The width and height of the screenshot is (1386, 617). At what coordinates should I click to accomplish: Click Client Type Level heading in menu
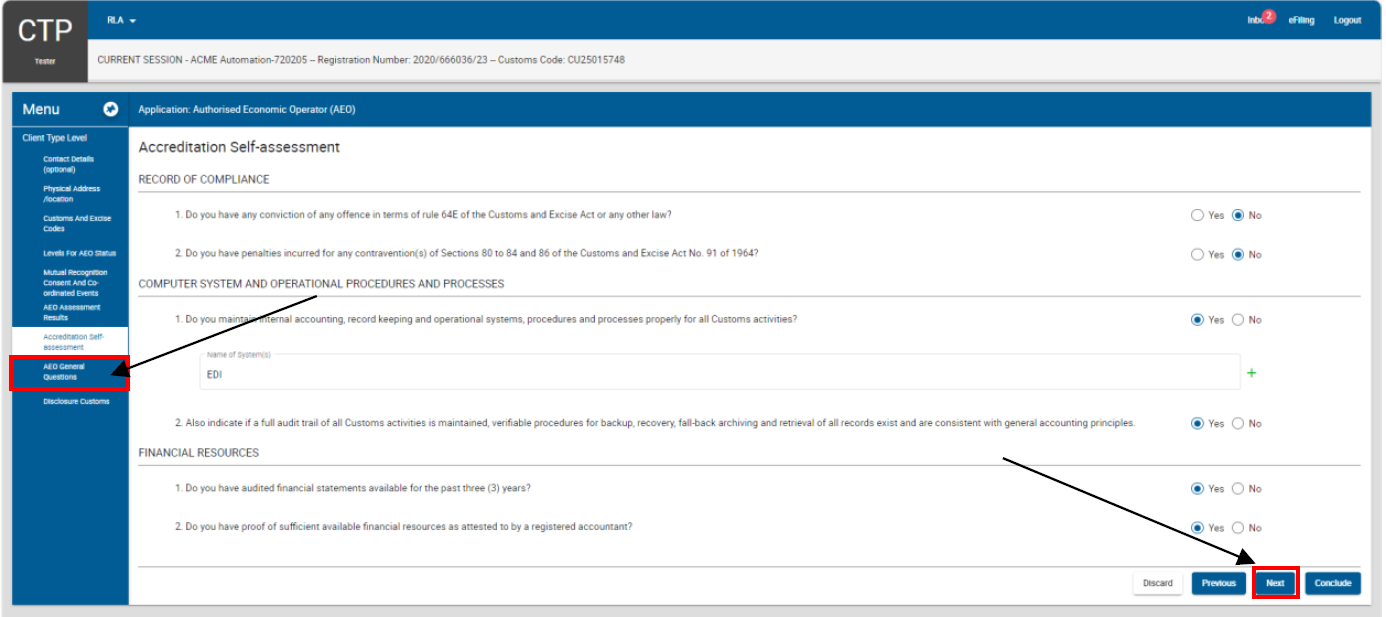(54, 138)
